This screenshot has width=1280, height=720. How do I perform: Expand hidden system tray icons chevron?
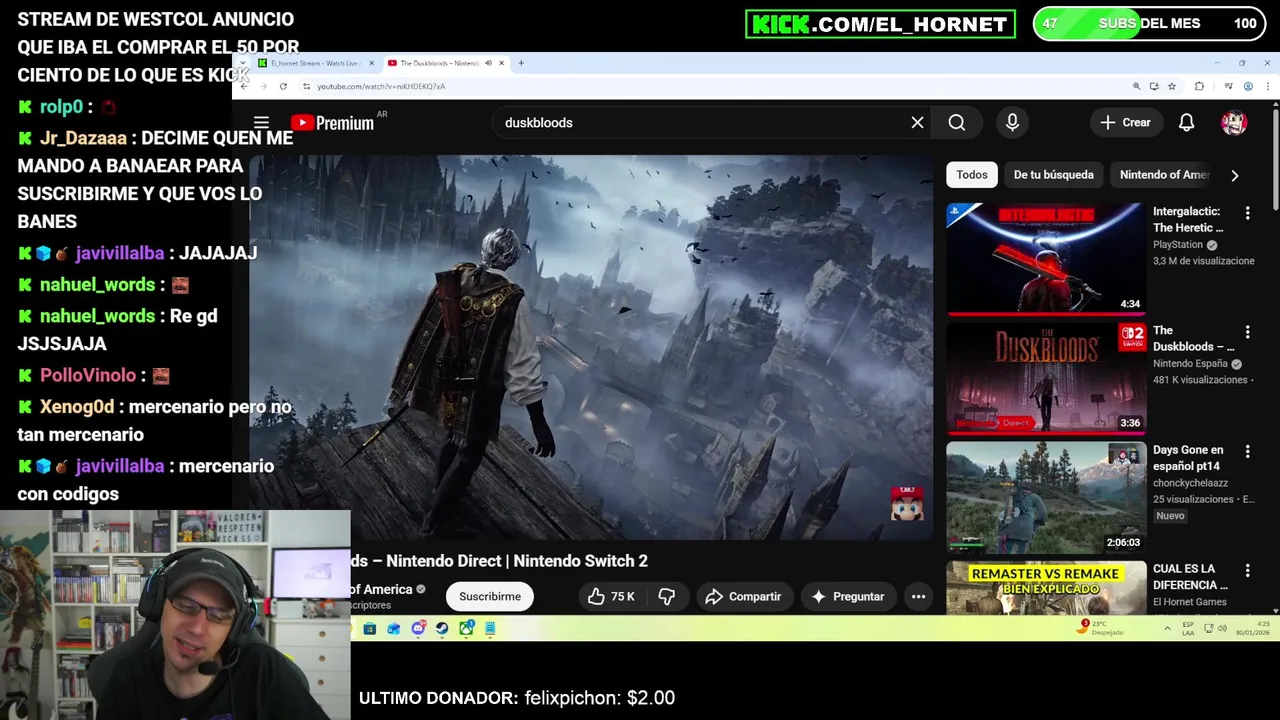point(1167,628)
